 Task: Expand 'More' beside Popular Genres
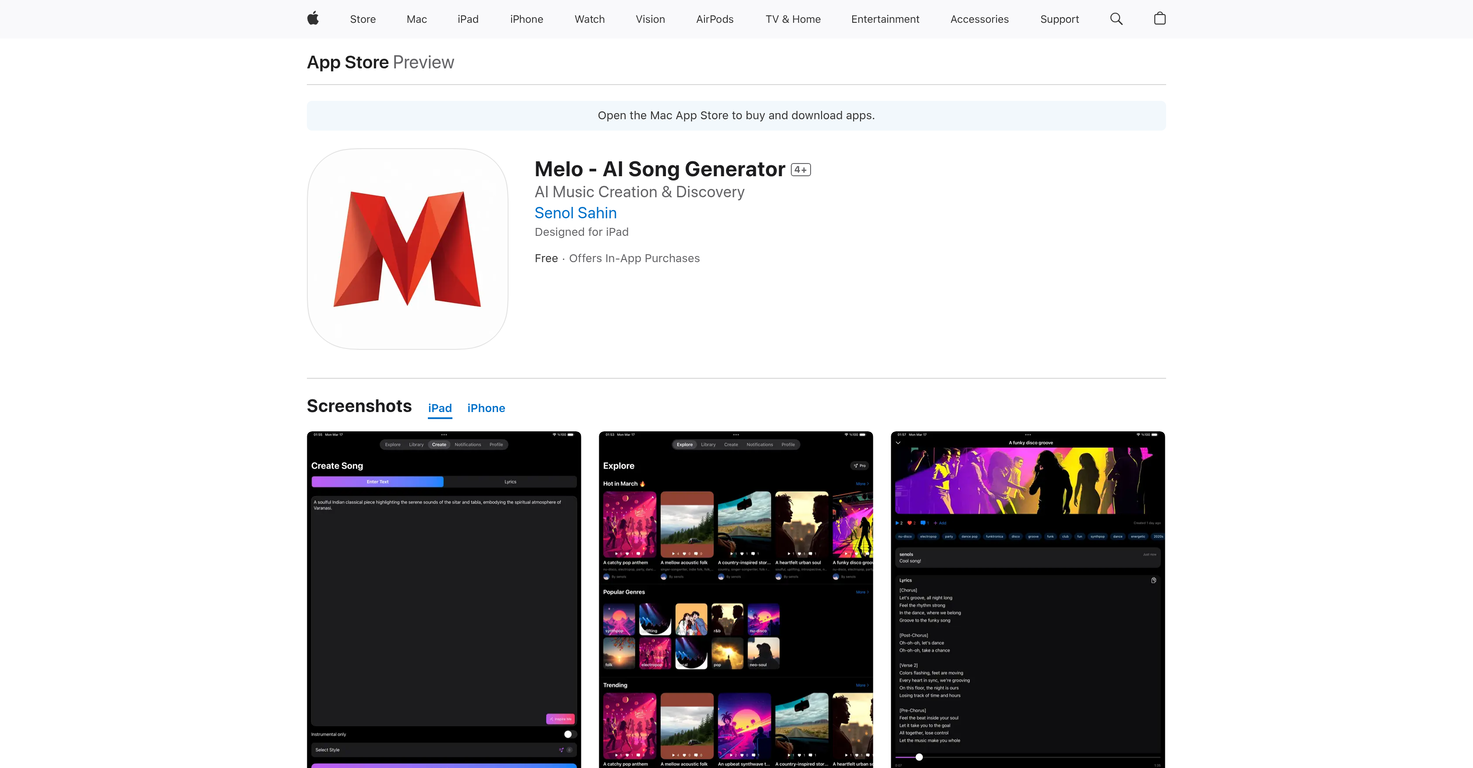[862, 591]
